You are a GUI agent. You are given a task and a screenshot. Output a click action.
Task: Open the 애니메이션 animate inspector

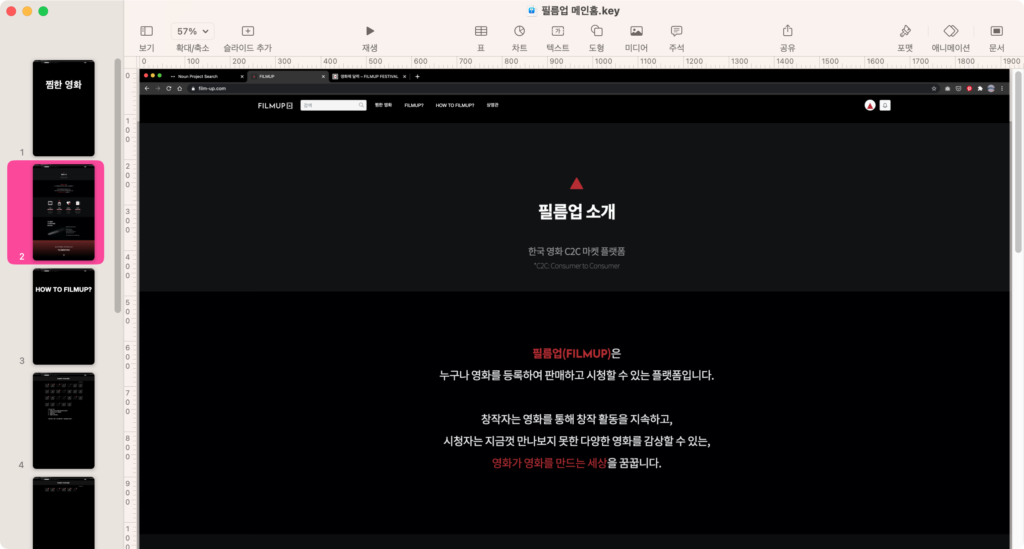tap(950, 31)
